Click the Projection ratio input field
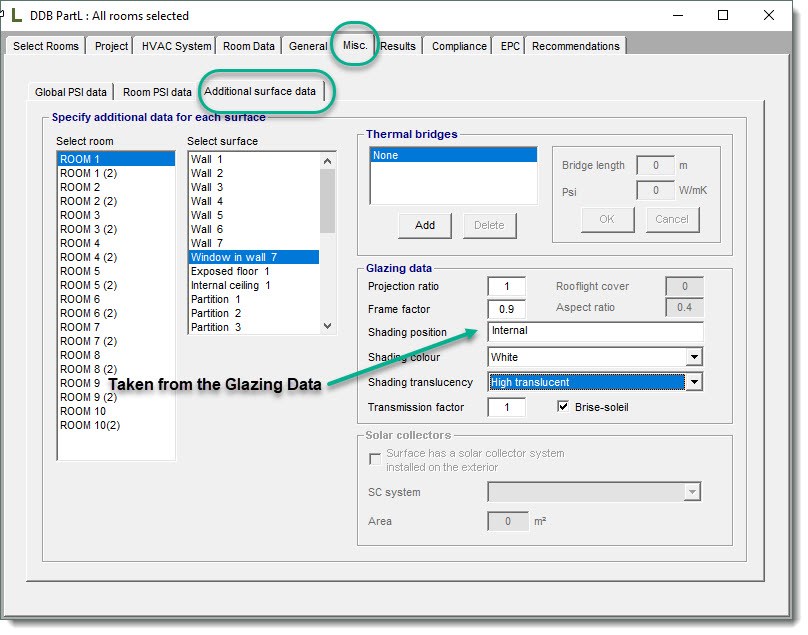The image size is (808, 635). pyautogui.click(x=506, y=287)
